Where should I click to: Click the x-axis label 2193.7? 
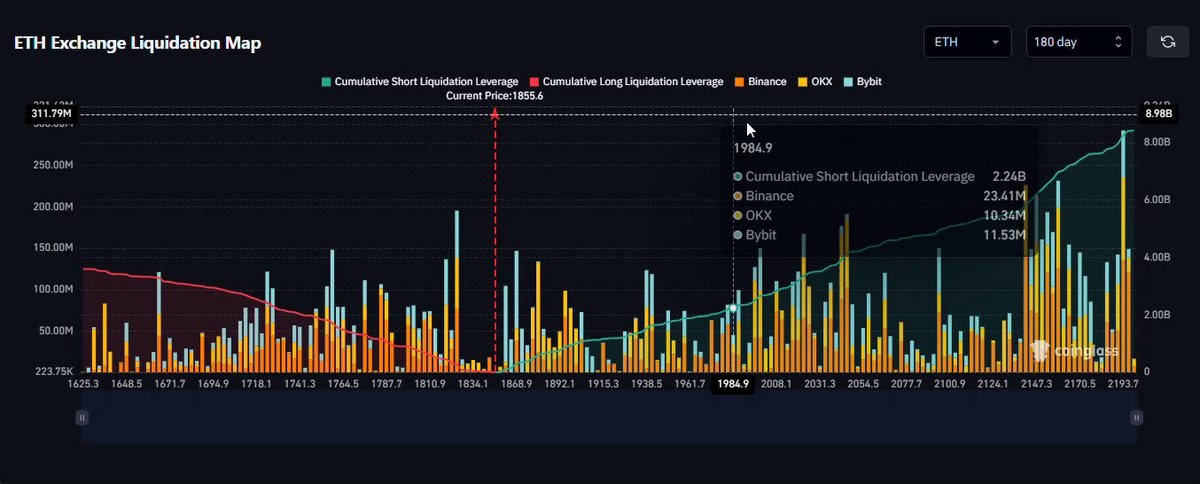coord(1123,384)
